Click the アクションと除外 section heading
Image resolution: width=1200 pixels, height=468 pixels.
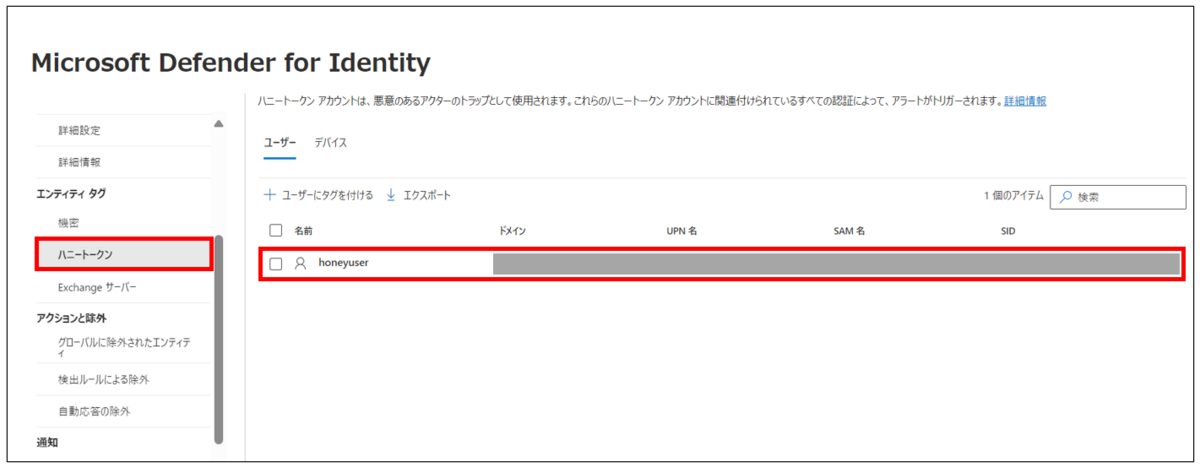coord(71,318)
